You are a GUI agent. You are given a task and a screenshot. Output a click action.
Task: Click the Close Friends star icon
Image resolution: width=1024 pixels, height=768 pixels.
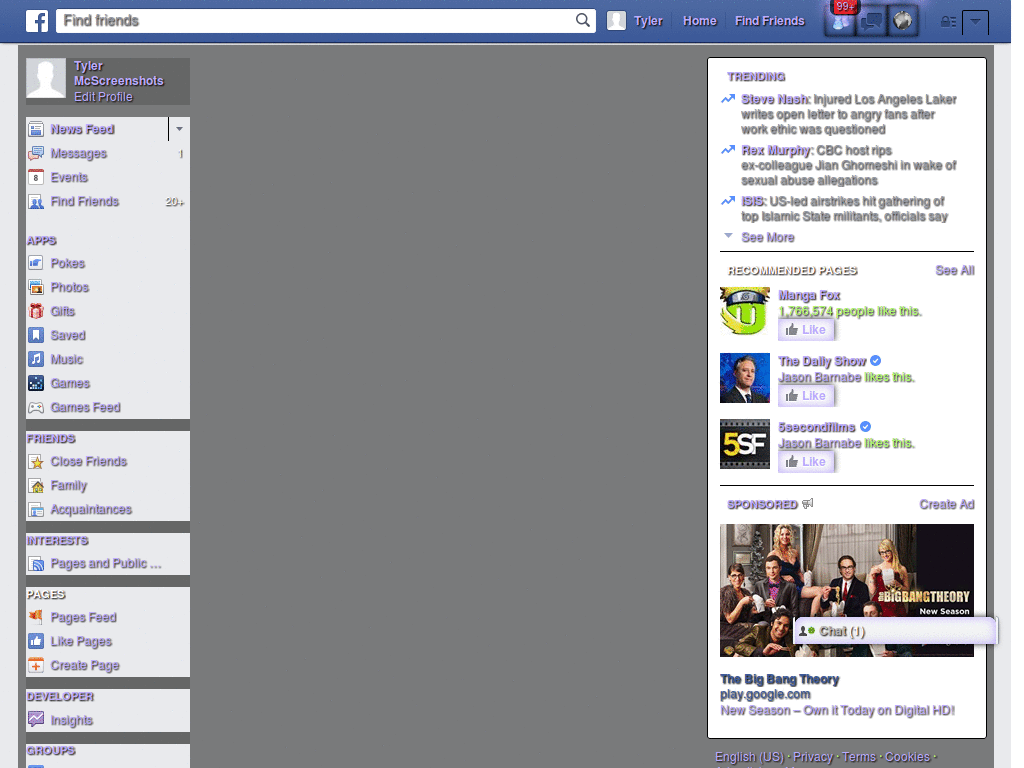coord(36,462)
